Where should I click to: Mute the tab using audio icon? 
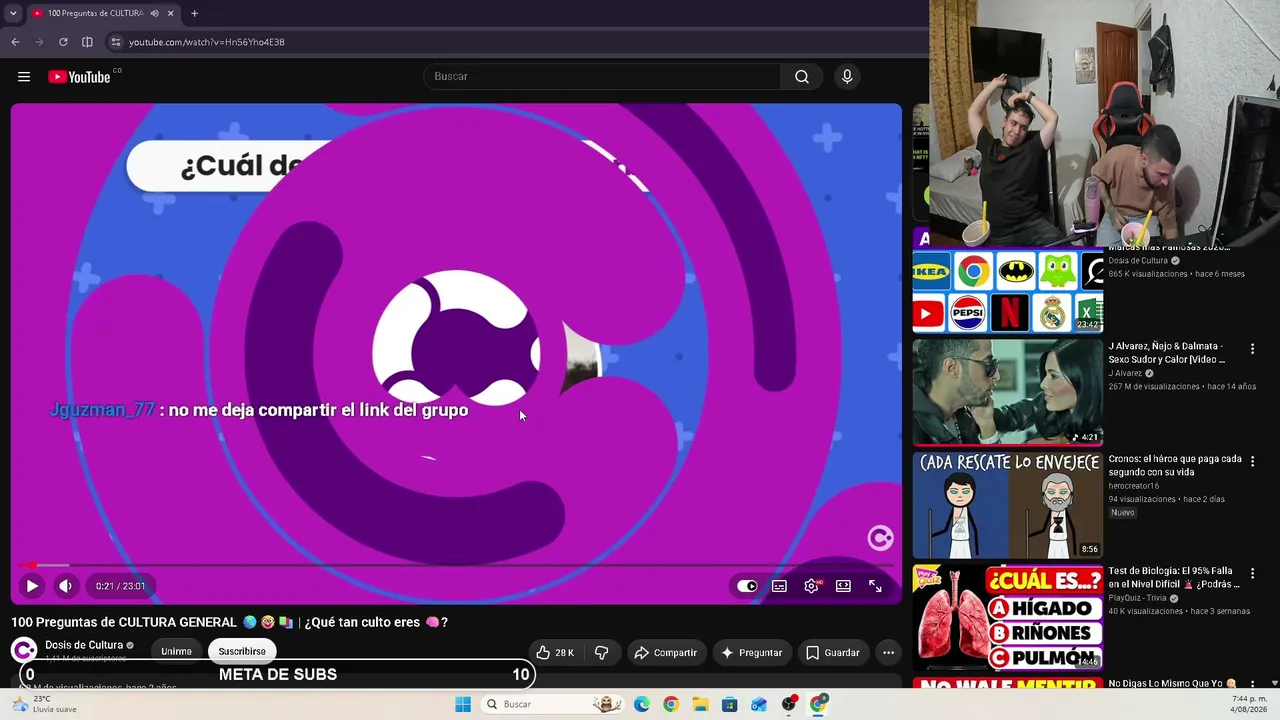point(154,13)
